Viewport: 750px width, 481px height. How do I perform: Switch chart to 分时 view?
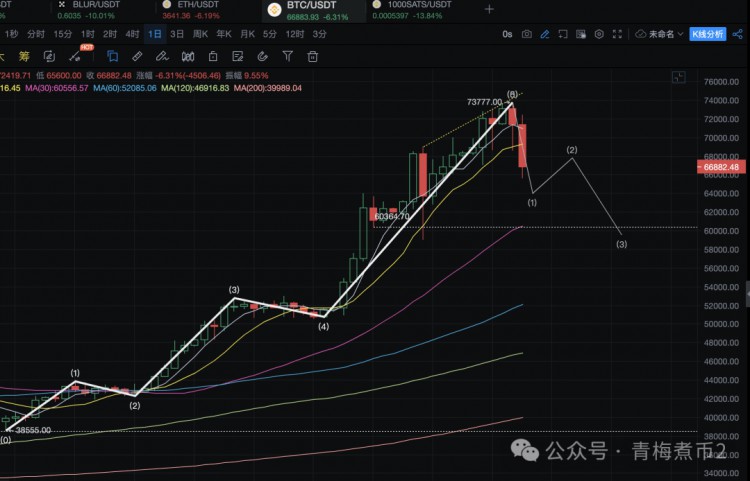pos(36,34)
